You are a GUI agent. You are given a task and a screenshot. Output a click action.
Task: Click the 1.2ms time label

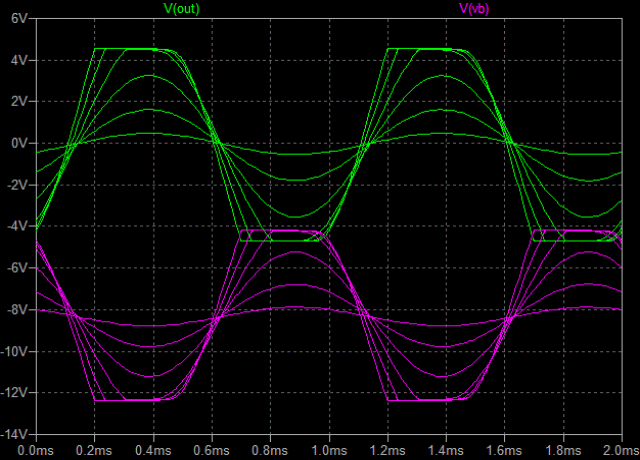[x=387, y=451]
